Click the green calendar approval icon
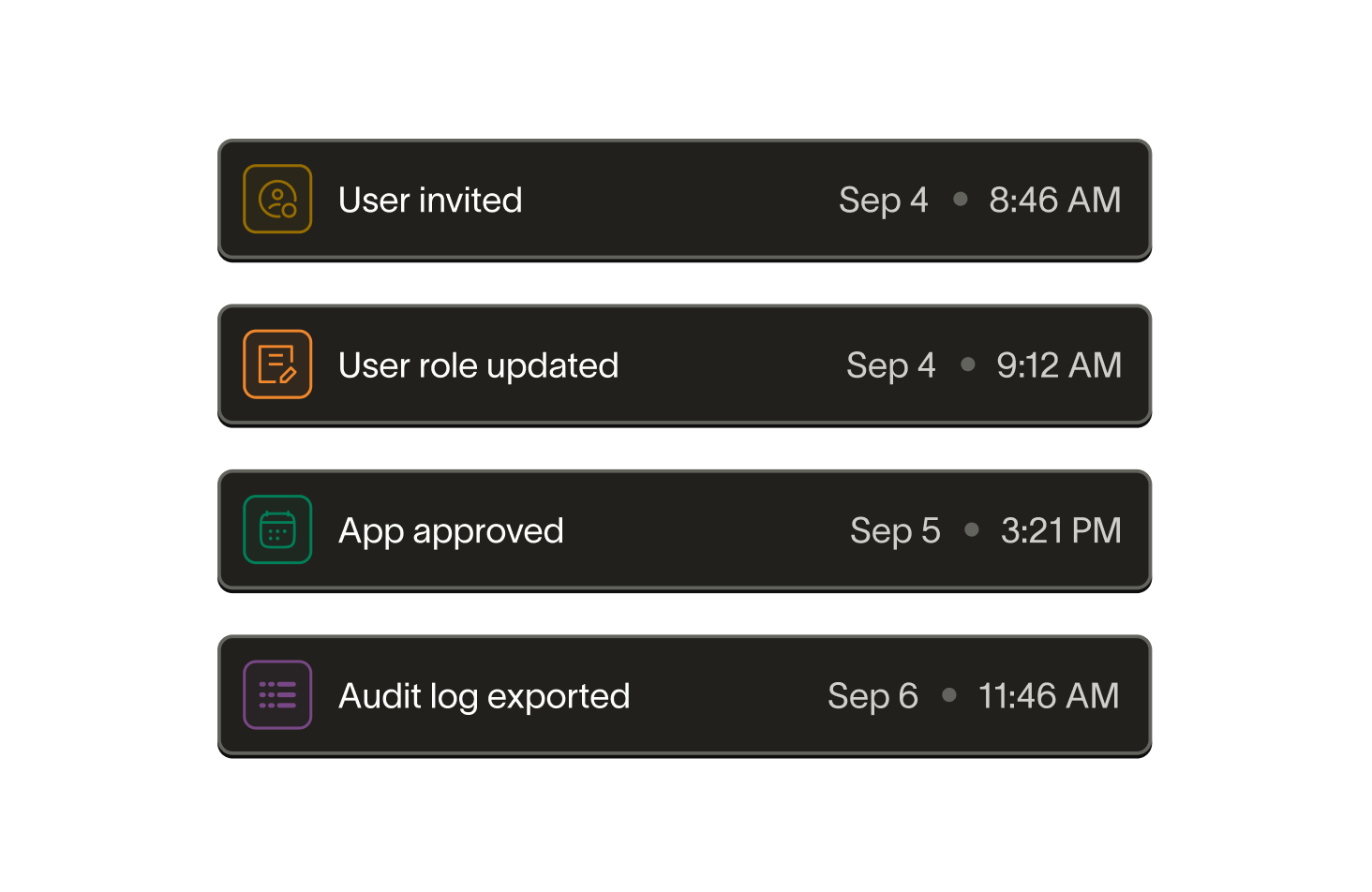The image size is (1372, 892). [x=276, y=528]
